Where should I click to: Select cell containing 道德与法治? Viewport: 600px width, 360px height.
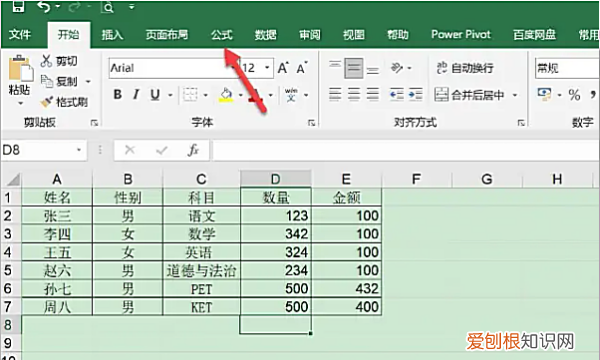point(201,271)
